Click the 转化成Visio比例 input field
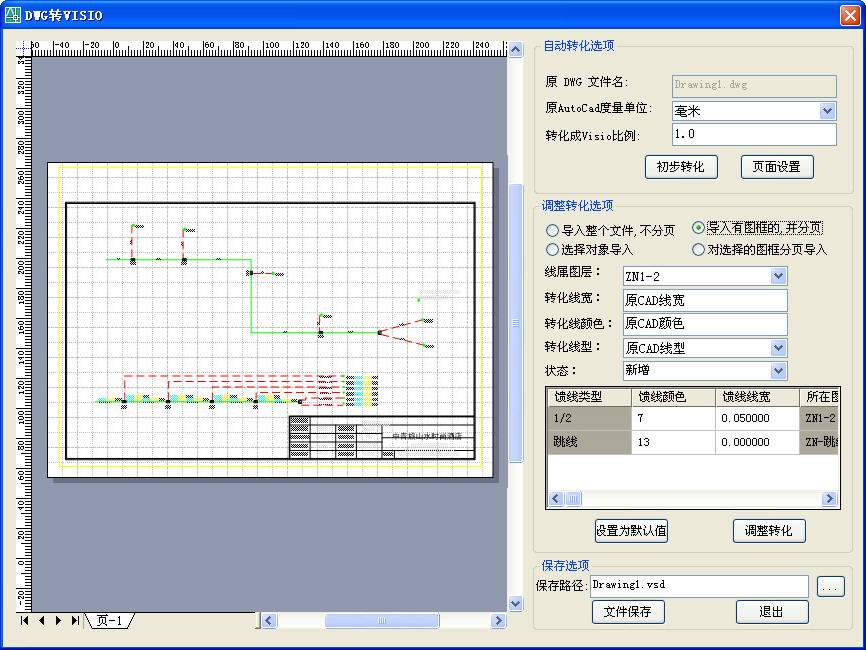Image resolution: width=866 pixels, height=650 pixels. [x=752, y=135]
